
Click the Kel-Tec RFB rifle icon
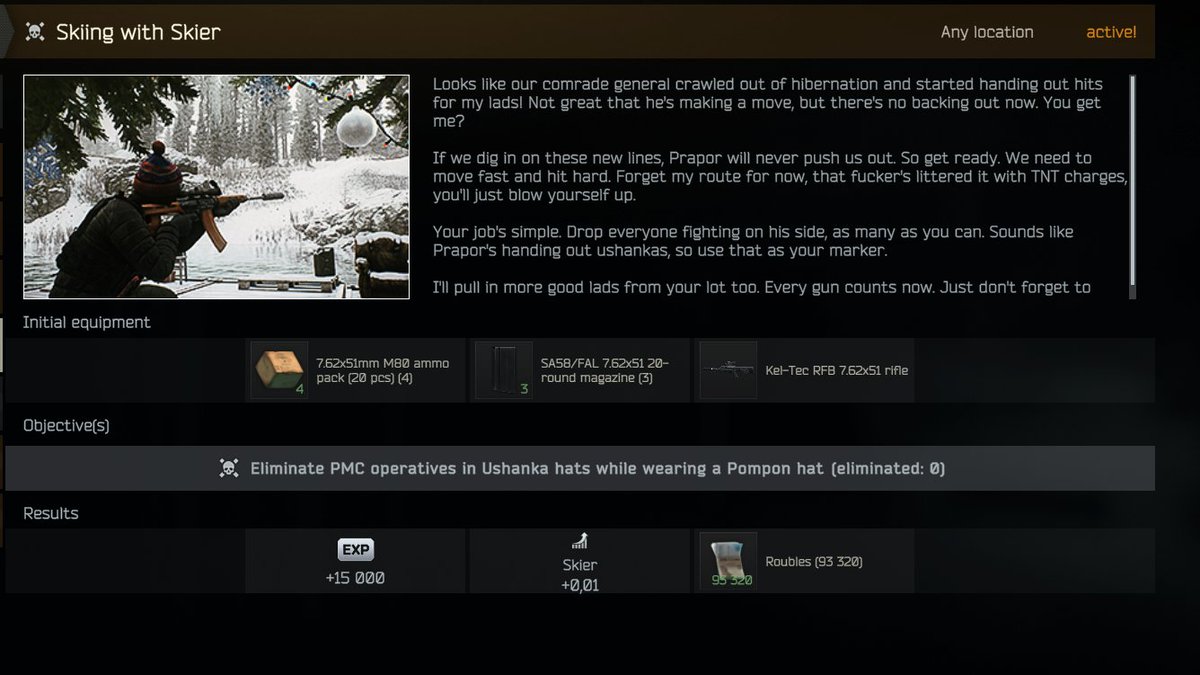727,370
